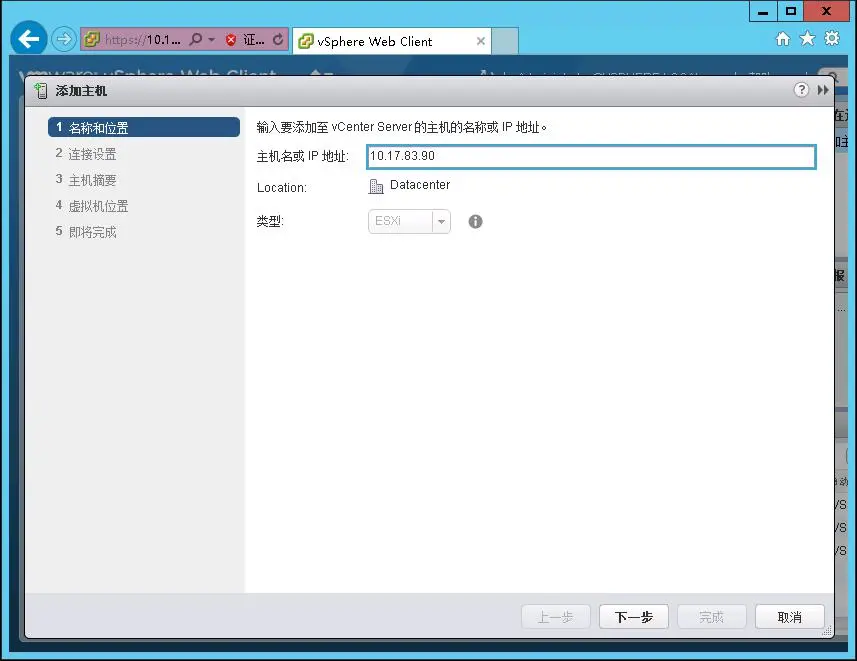Click the 完成 button
857x661 pixels.
click(x=712, y=617)
